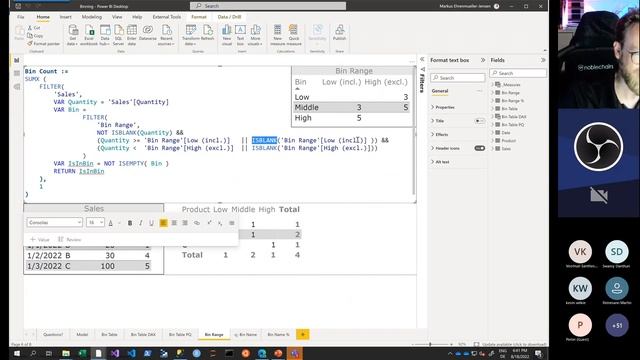Click the Quick measure ribbon icon
The width and height of the screenshot is (640, 360).
[294, 35]
